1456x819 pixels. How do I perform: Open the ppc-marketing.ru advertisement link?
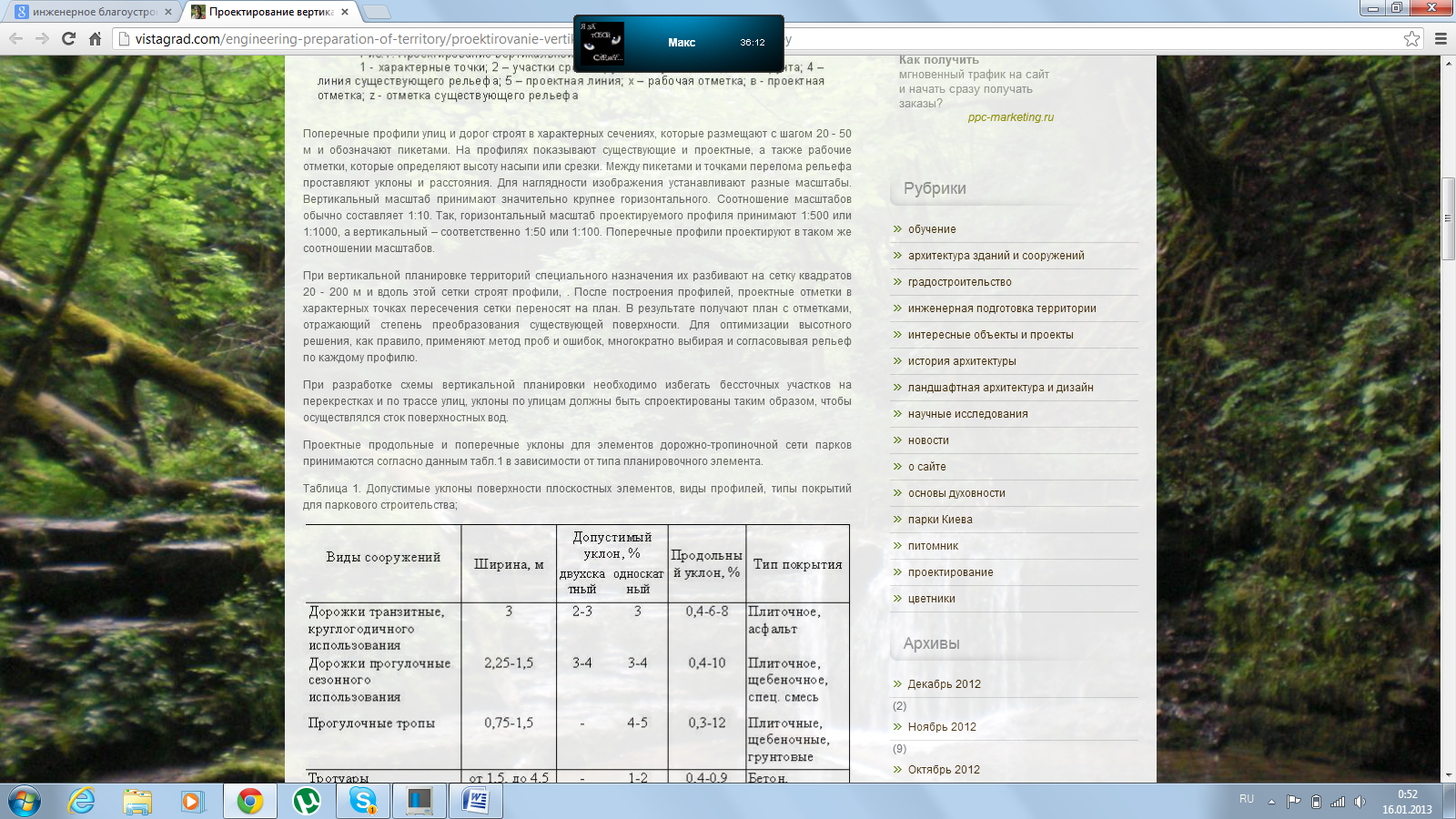pyautogui.click(x=1010, y=117)
